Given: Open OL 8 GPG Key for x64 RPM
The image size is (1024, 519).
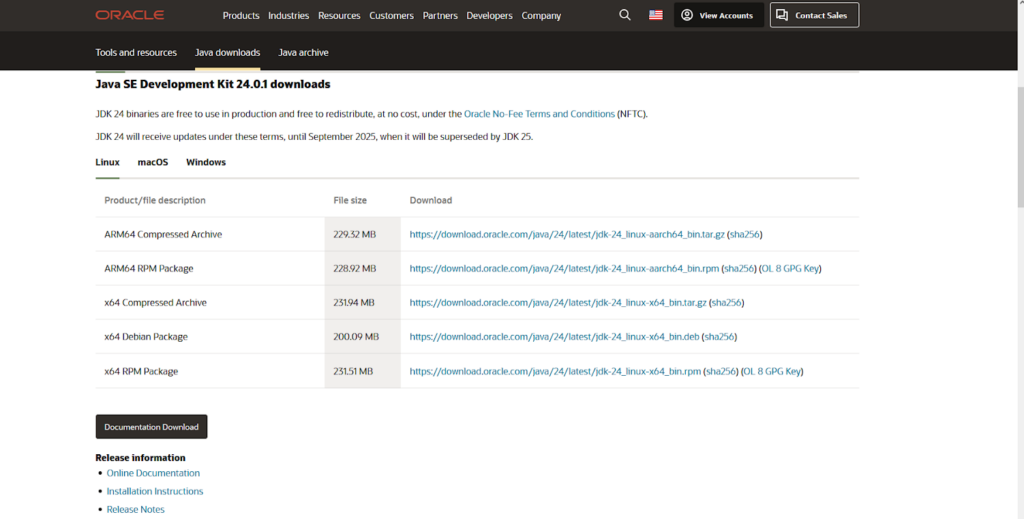Looking at the screenshot, I should coord(772,371).
